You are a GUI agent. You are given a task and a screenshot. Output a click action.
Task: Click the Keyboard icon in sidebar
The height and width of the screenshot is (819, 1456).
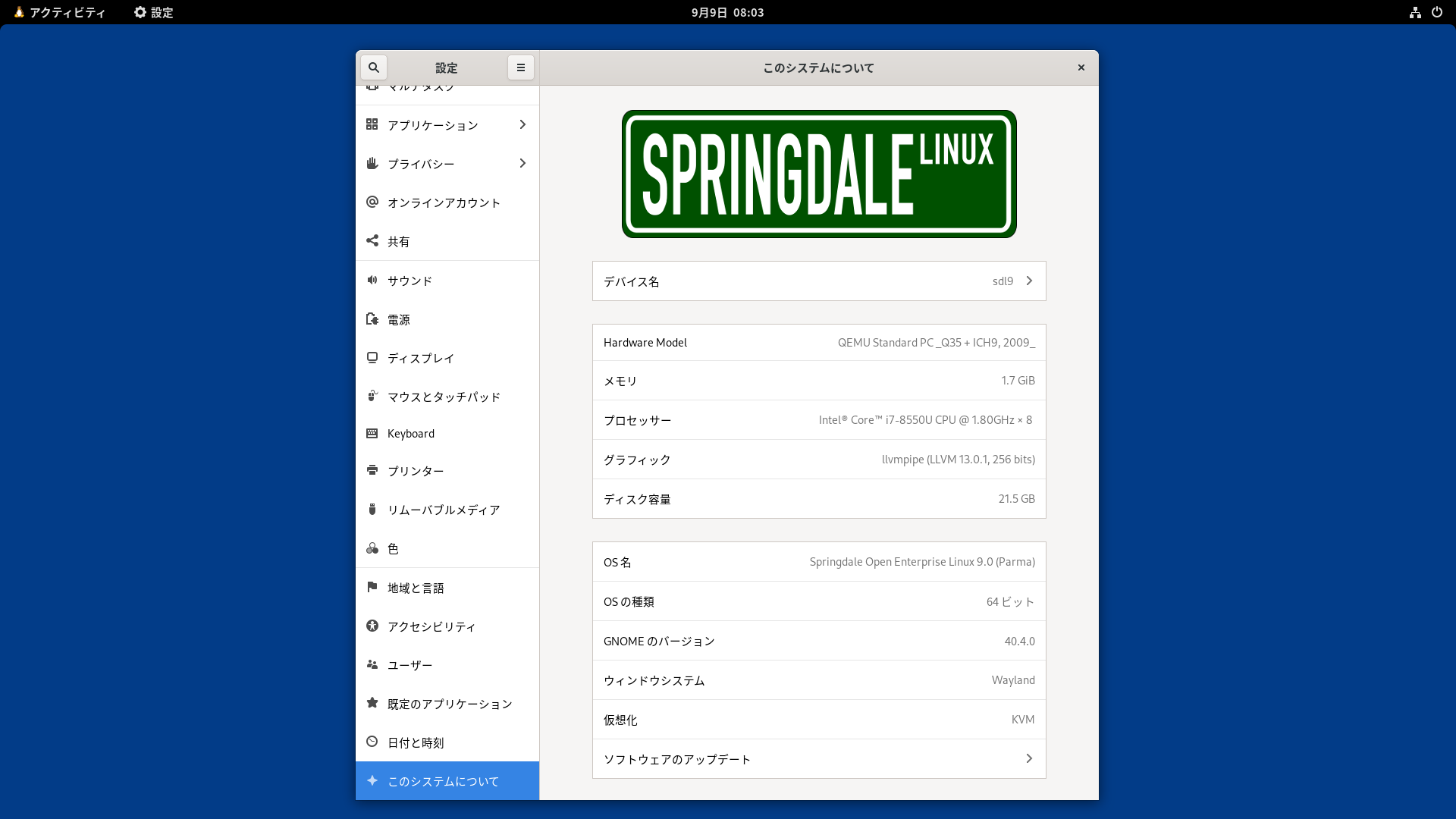click(x=372, y=434)
